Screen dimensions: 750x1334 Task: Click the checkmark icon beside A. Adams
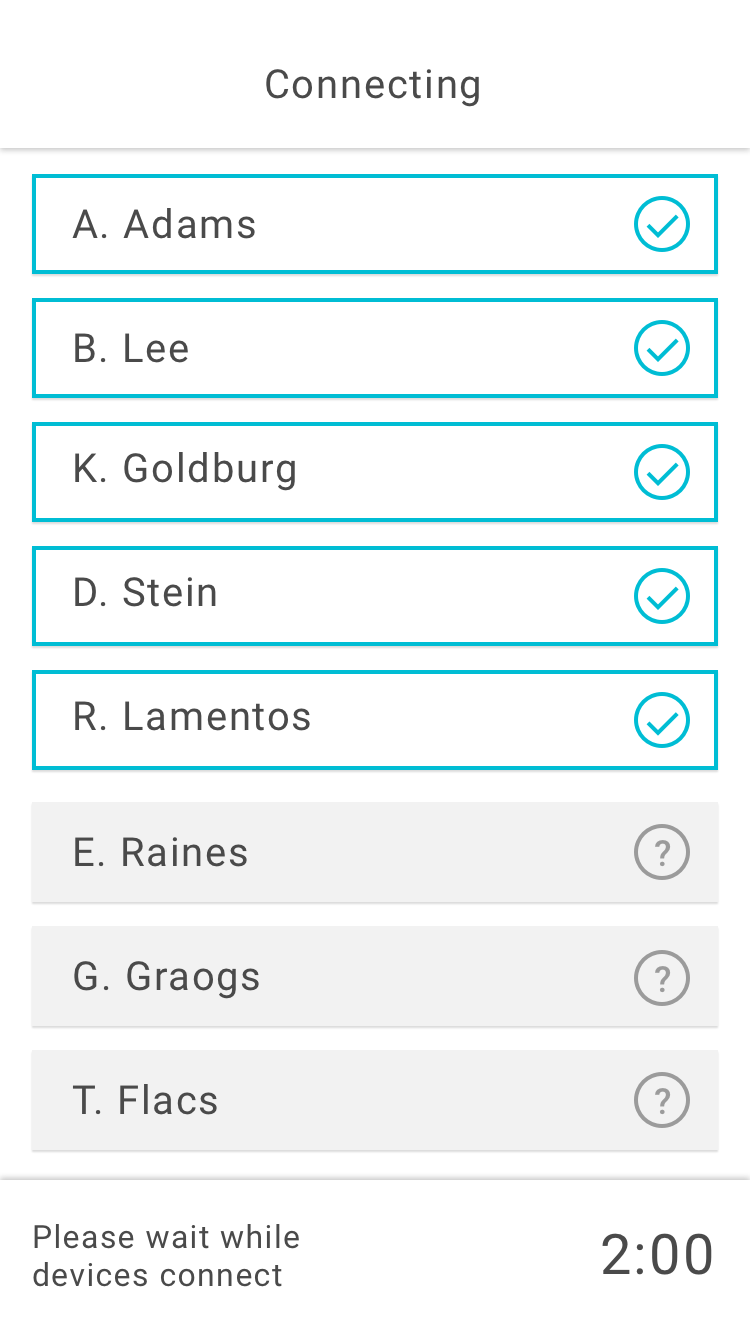point(662,224)
